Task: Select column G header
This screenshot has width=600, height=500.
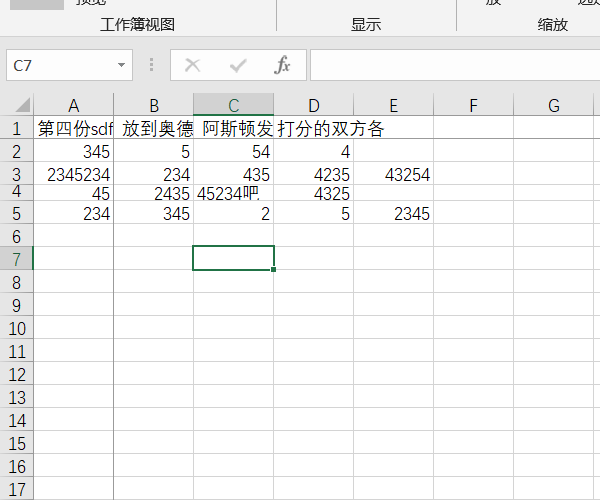Action: coord(553,105)
